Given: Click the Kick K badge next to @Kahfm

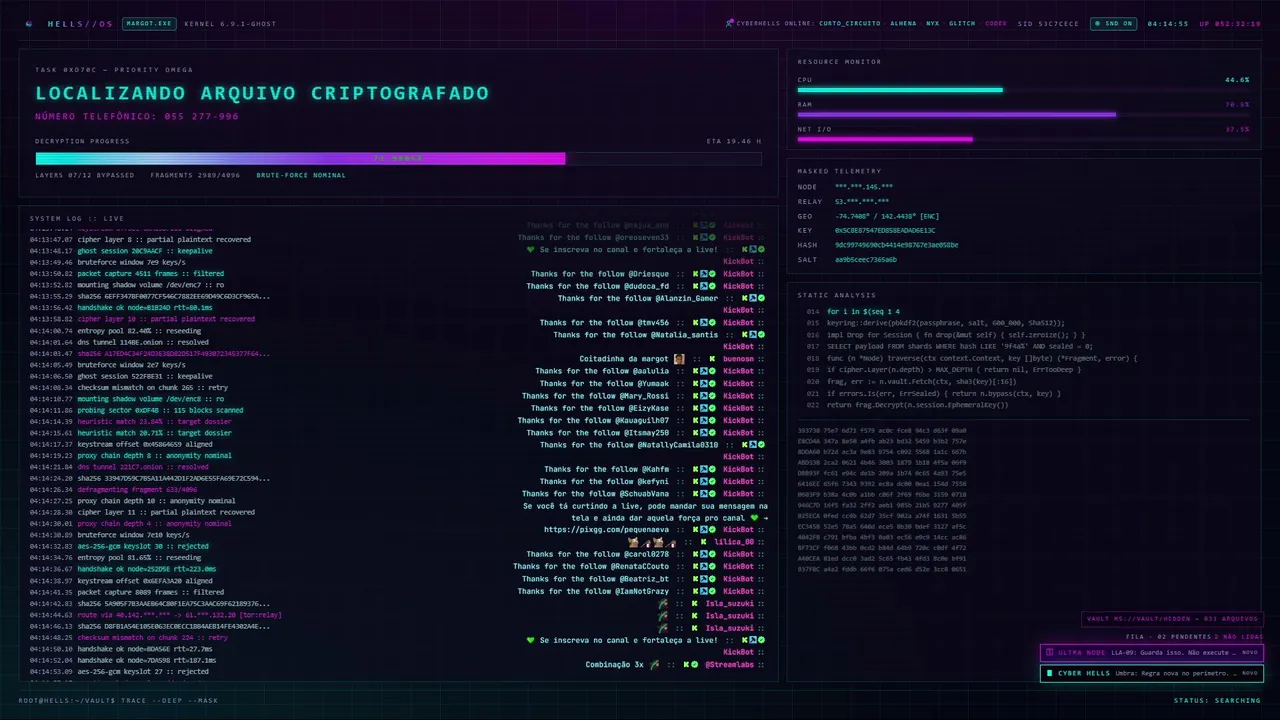Looking at the screenshot, I should pos(696,469).
